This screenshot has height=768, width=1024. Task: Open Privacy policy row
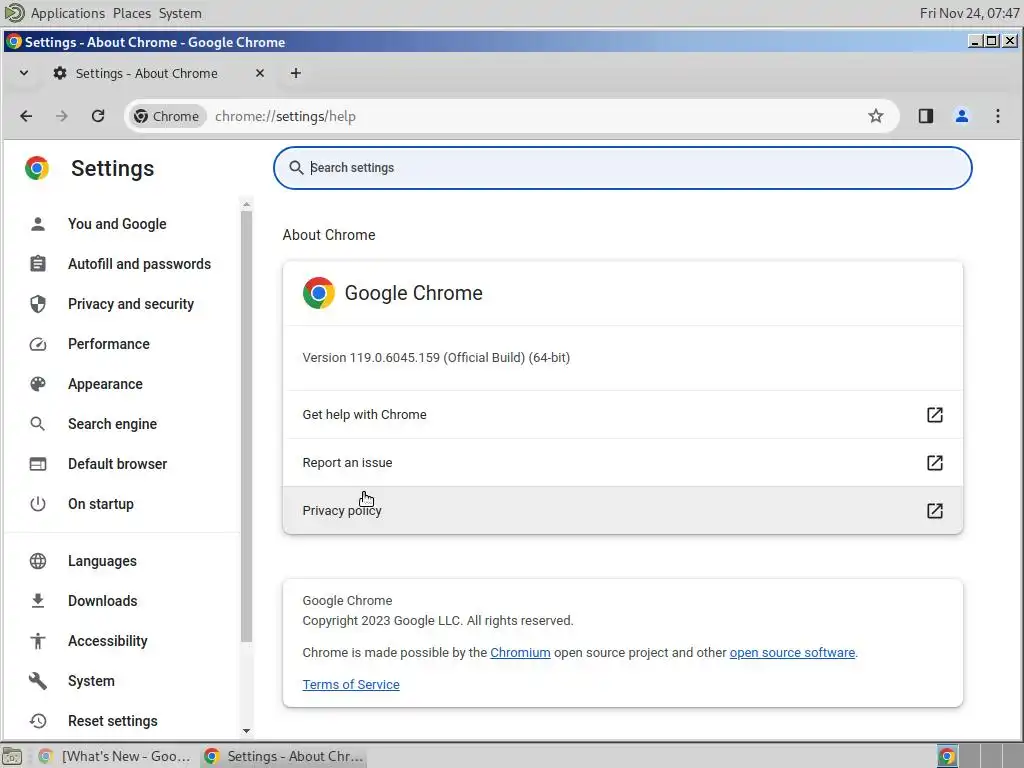(x=622, y=510)
